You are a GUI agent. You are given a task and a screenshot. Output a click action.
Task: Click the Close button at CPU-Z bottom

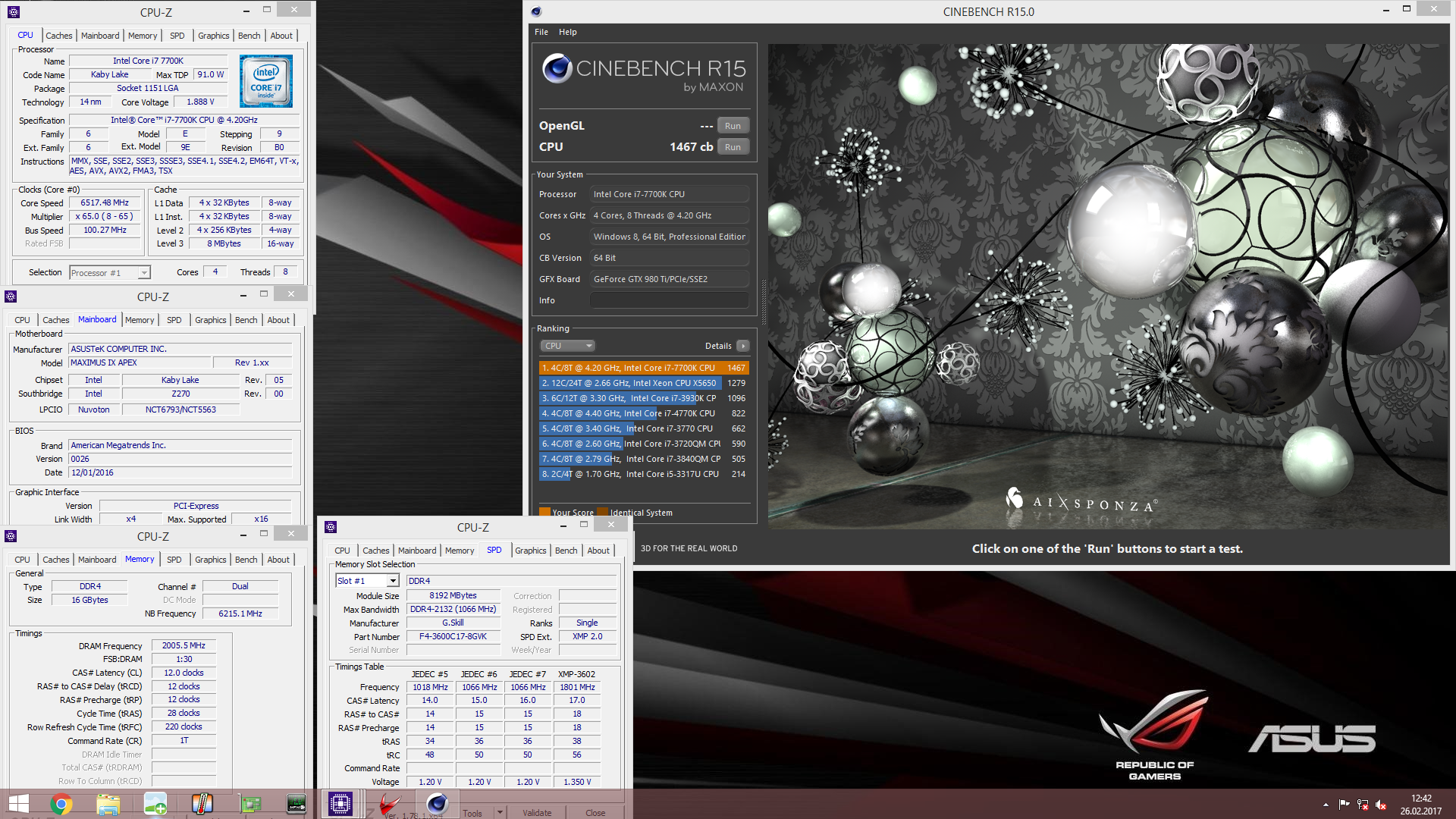pos(595,812)
